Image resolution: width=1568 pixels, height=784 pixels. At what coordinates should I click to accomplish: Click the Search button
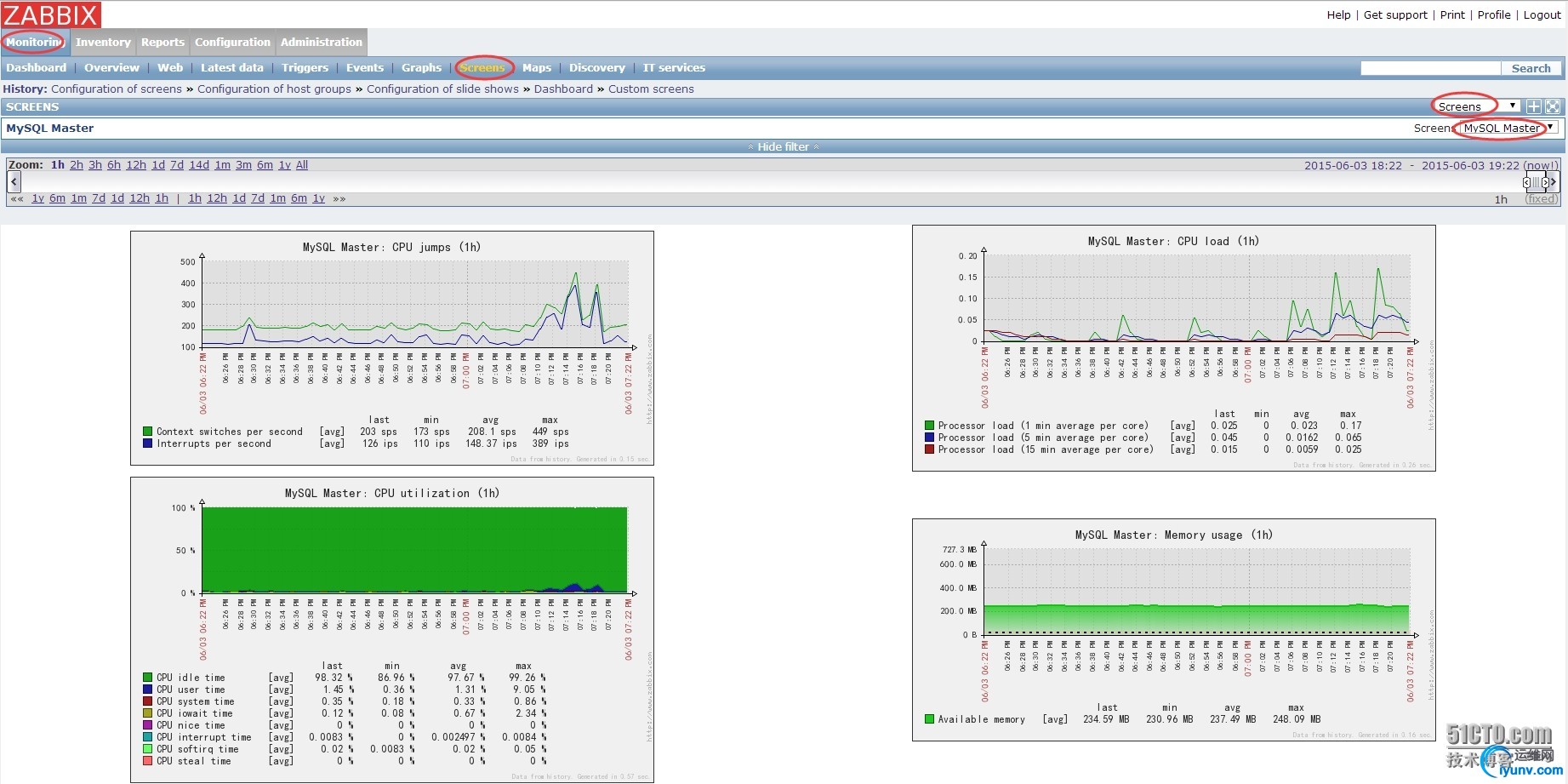point(1531,68)
